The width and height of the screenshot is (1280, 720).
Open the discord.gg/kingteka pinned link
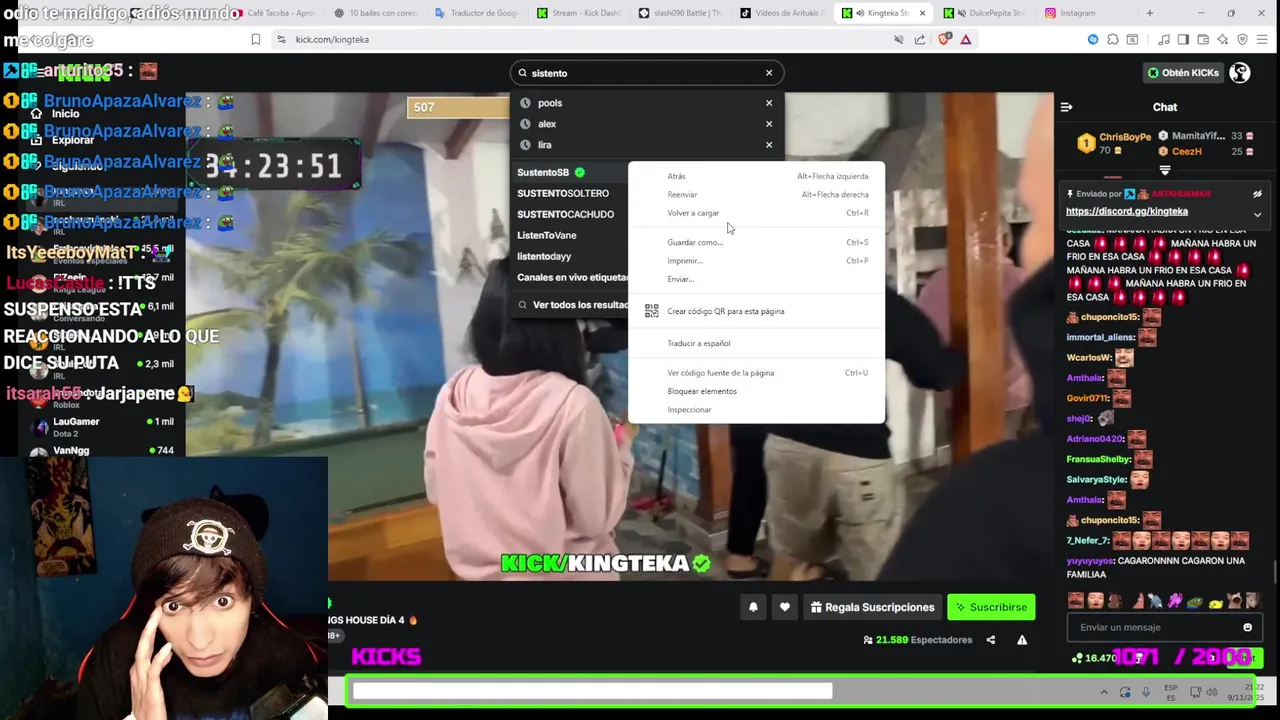point(1127,211)
